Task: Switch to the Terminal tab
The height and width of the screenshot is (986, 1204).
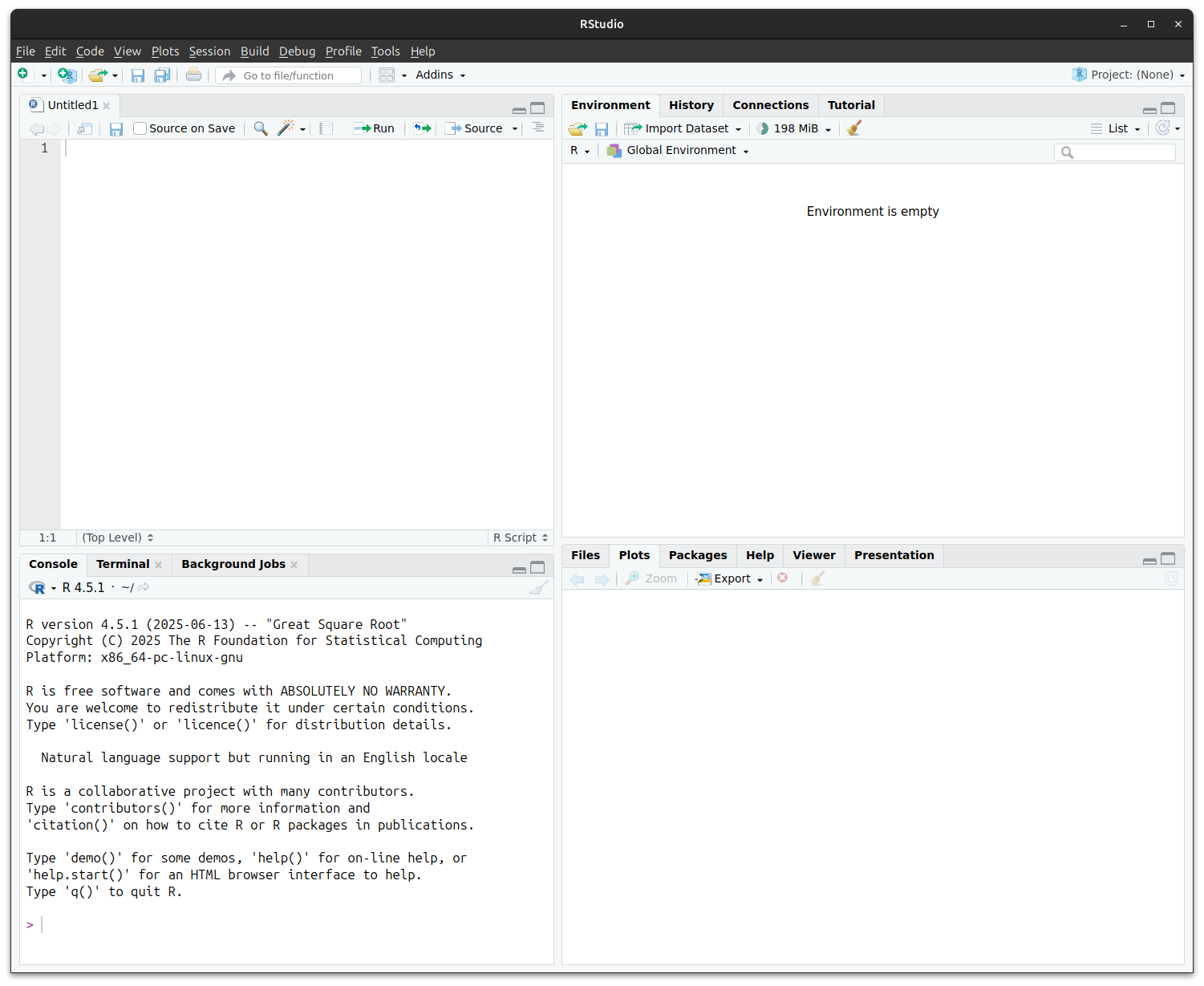Action: [123, 564]
